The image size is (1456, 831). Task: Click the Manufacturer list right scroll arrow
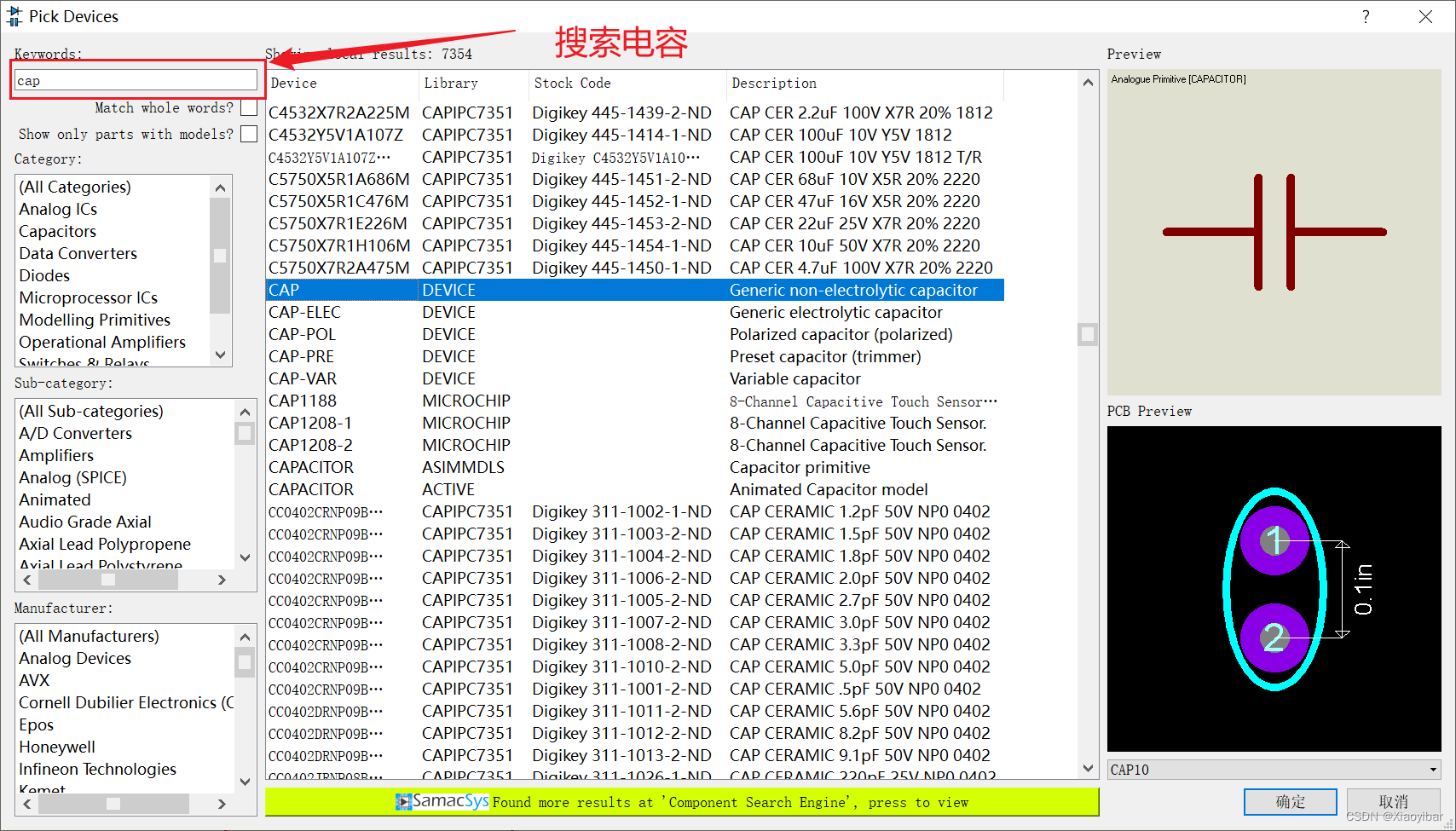[222, 804]
